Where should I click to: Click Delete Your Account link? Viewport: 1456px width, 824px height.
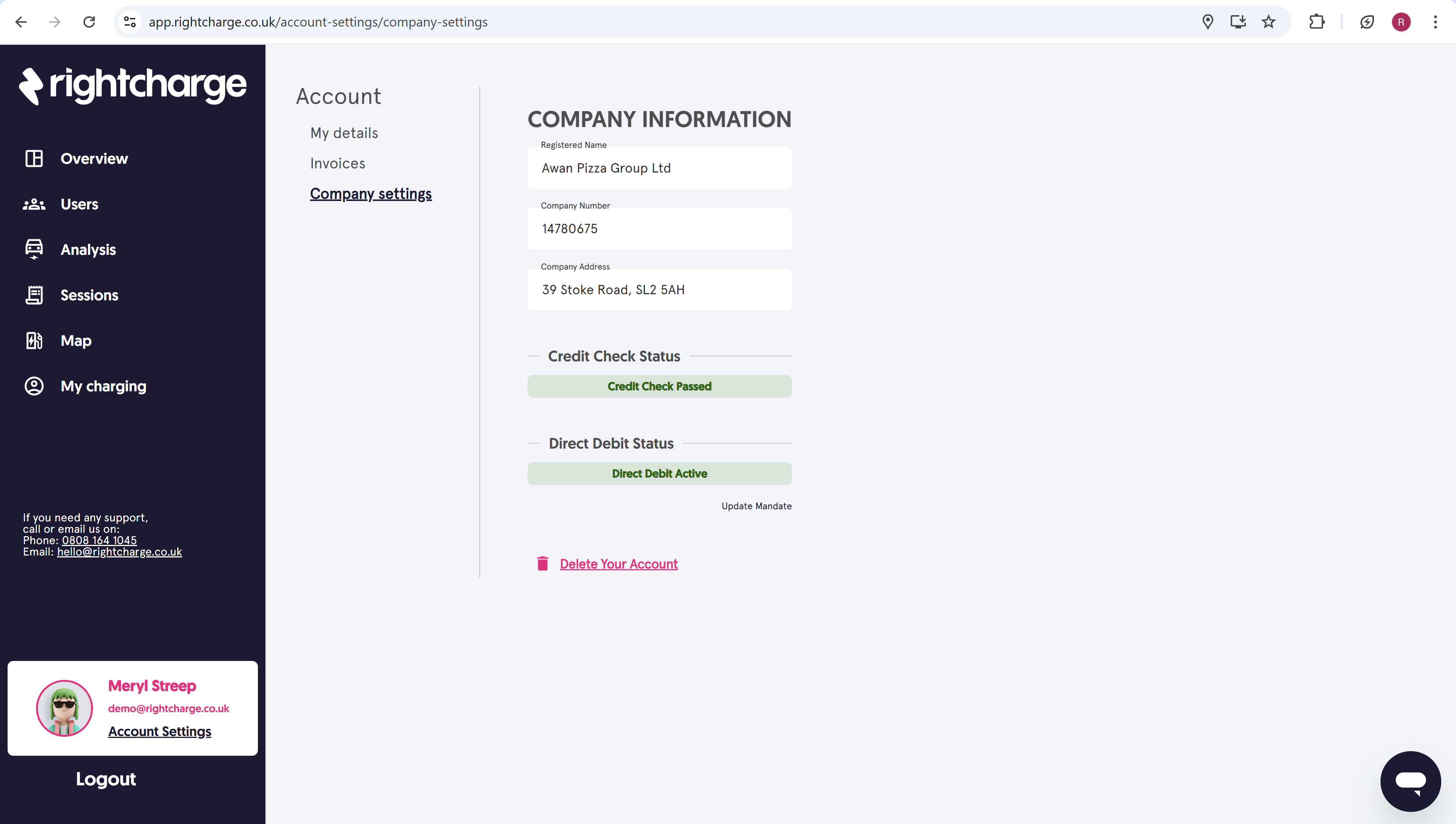(619, 563)
